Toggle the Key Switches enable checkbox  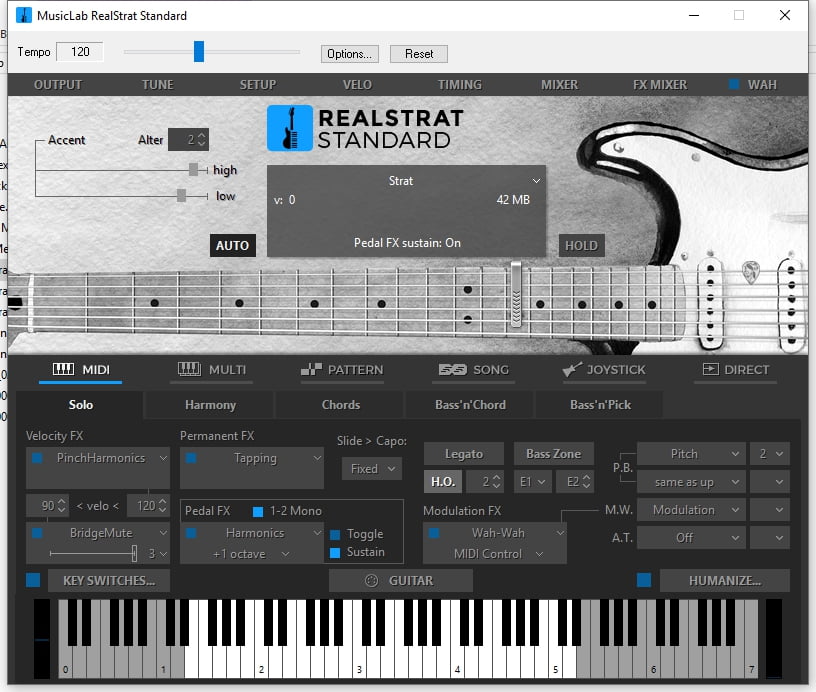pos(33,580)
